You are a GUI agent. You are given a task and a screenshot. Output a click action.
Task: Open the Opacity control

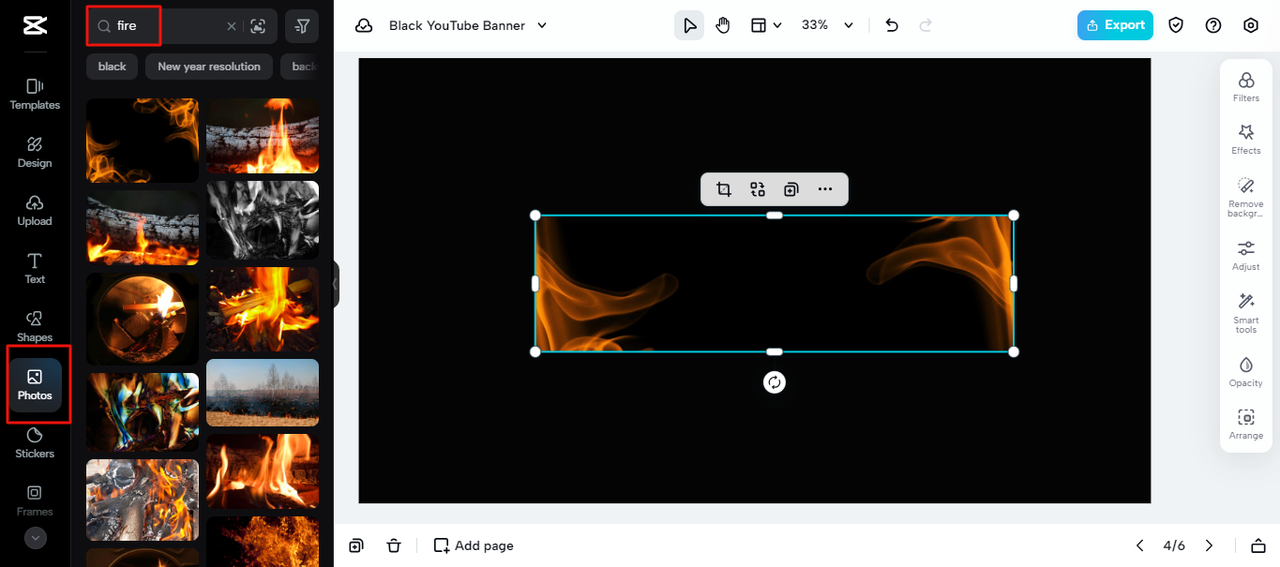(x=1246, y=372)
